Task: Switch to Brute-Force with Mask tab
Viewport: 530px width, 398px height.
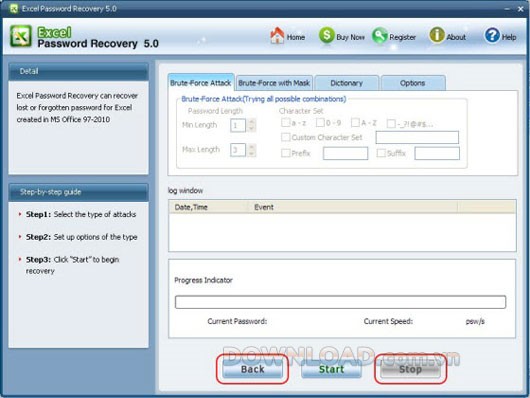Action: [x=274, y=83]
